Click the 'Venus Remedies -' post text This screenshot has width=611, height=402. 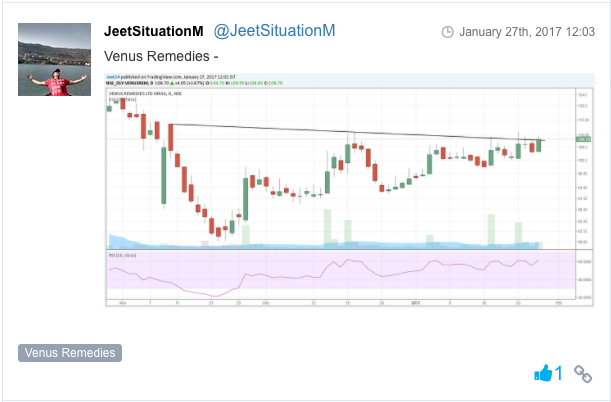tap(161, 56)
